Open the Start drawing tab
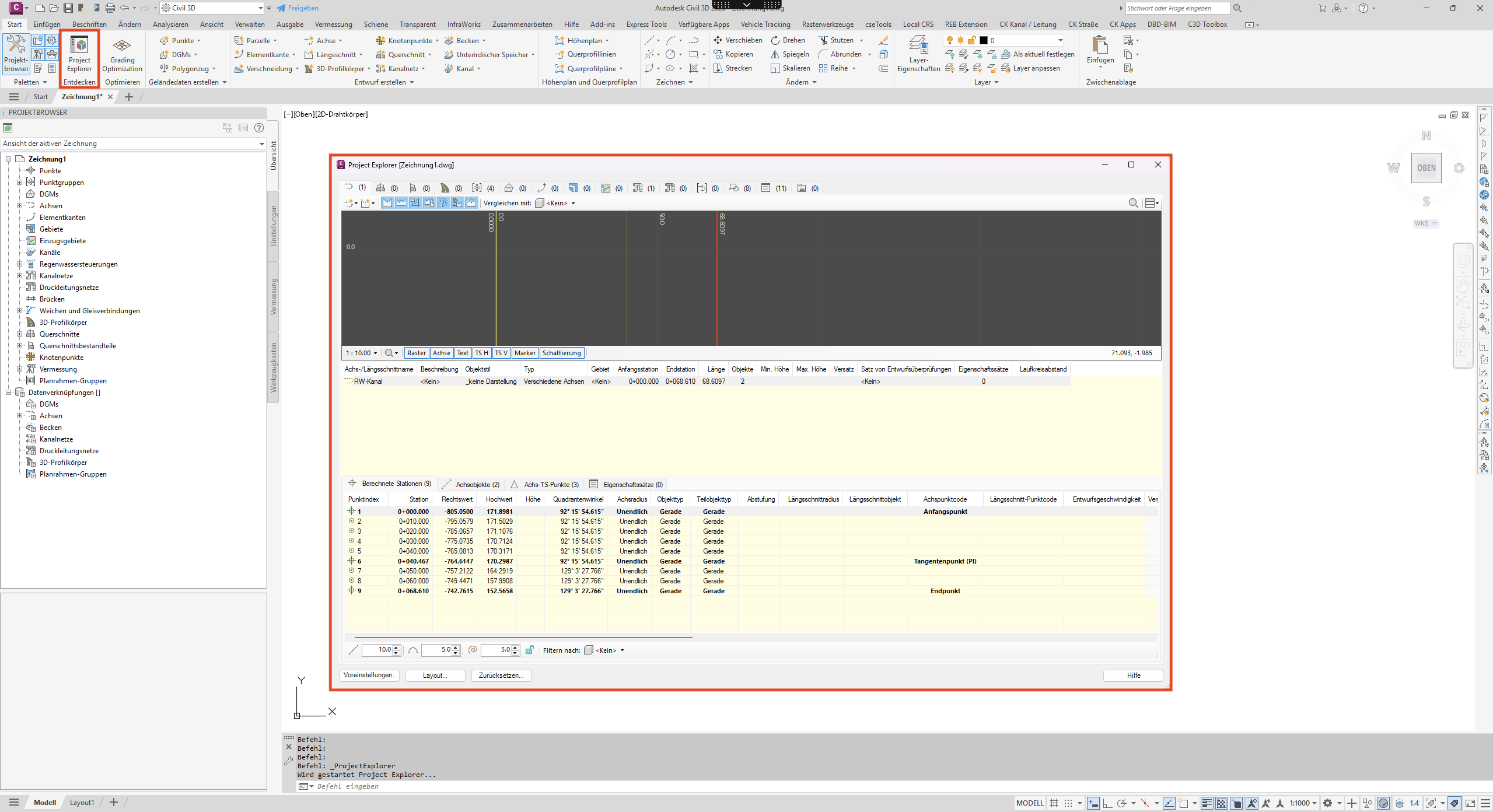1493x812 pixels. 40,97
